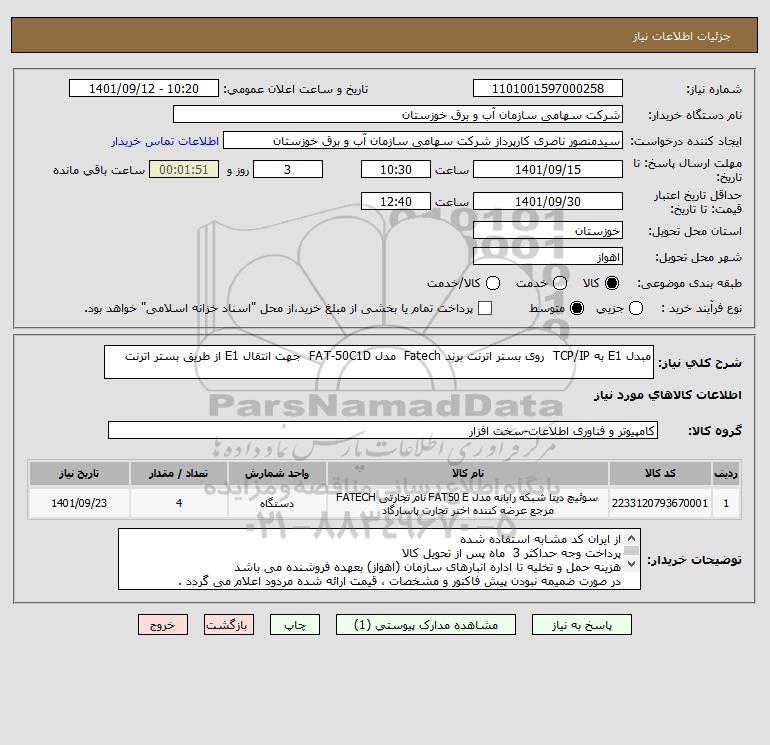Screen dimensions: 770x745
Task: Click the 'توضیحات خریدار' label
Action: pos(694,560)
